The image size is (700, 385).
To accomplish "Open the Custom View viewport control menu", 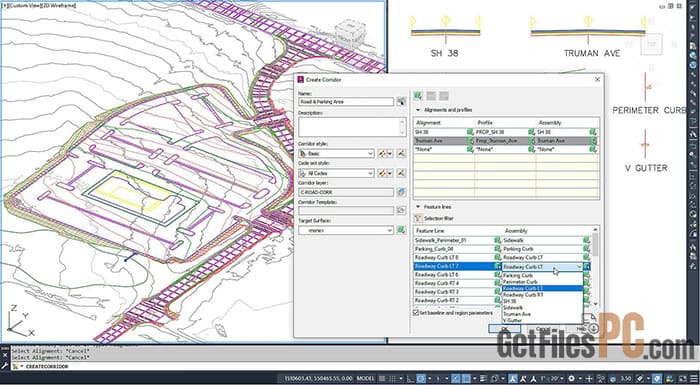I will 25,6.
